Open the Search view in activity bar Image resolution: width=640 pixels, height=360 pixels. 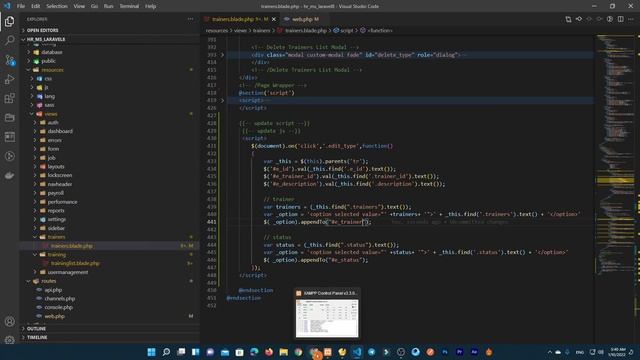coord(9,40)
